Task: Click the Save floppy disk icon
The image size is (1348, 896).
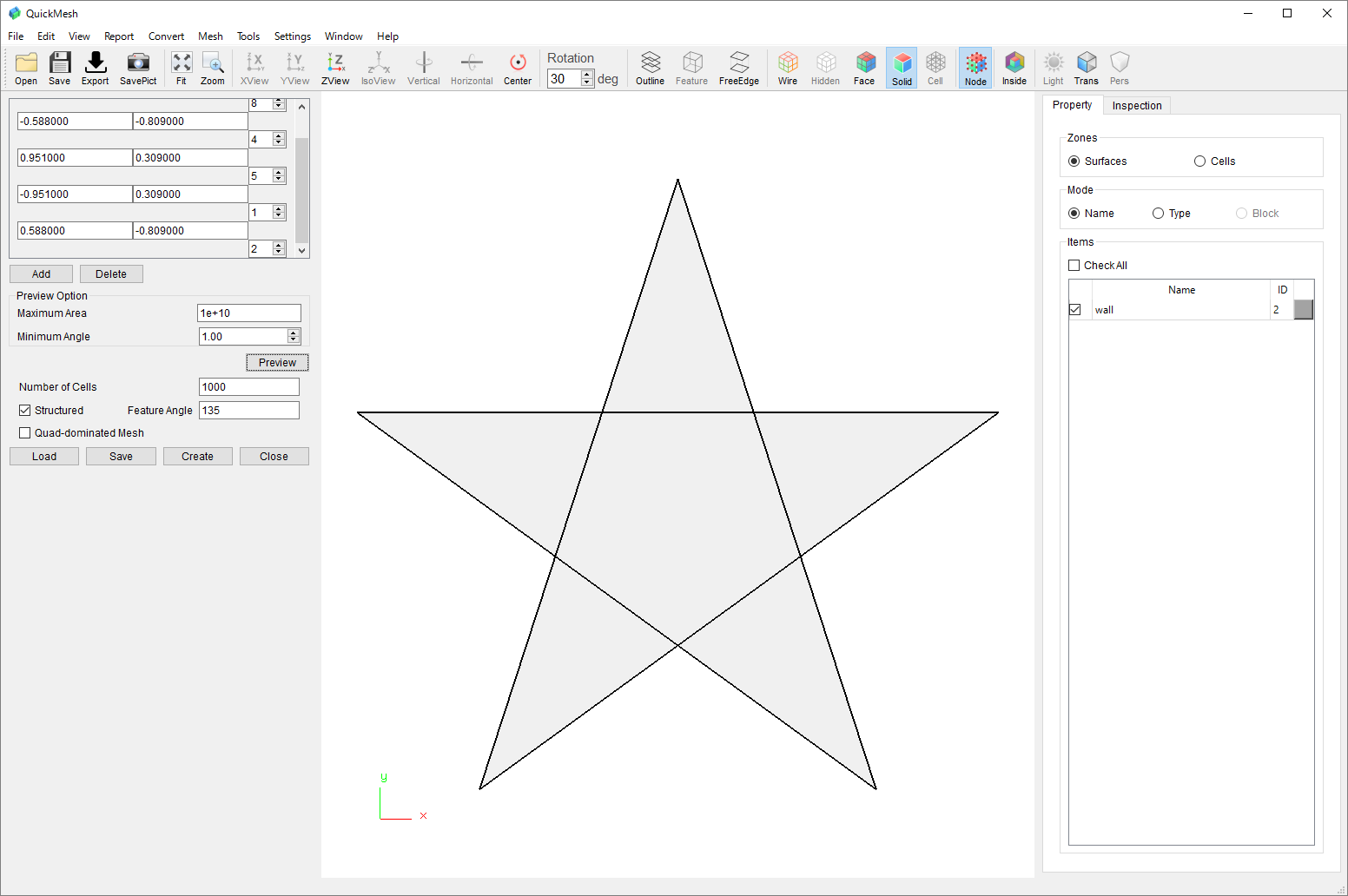Action: 59,68
